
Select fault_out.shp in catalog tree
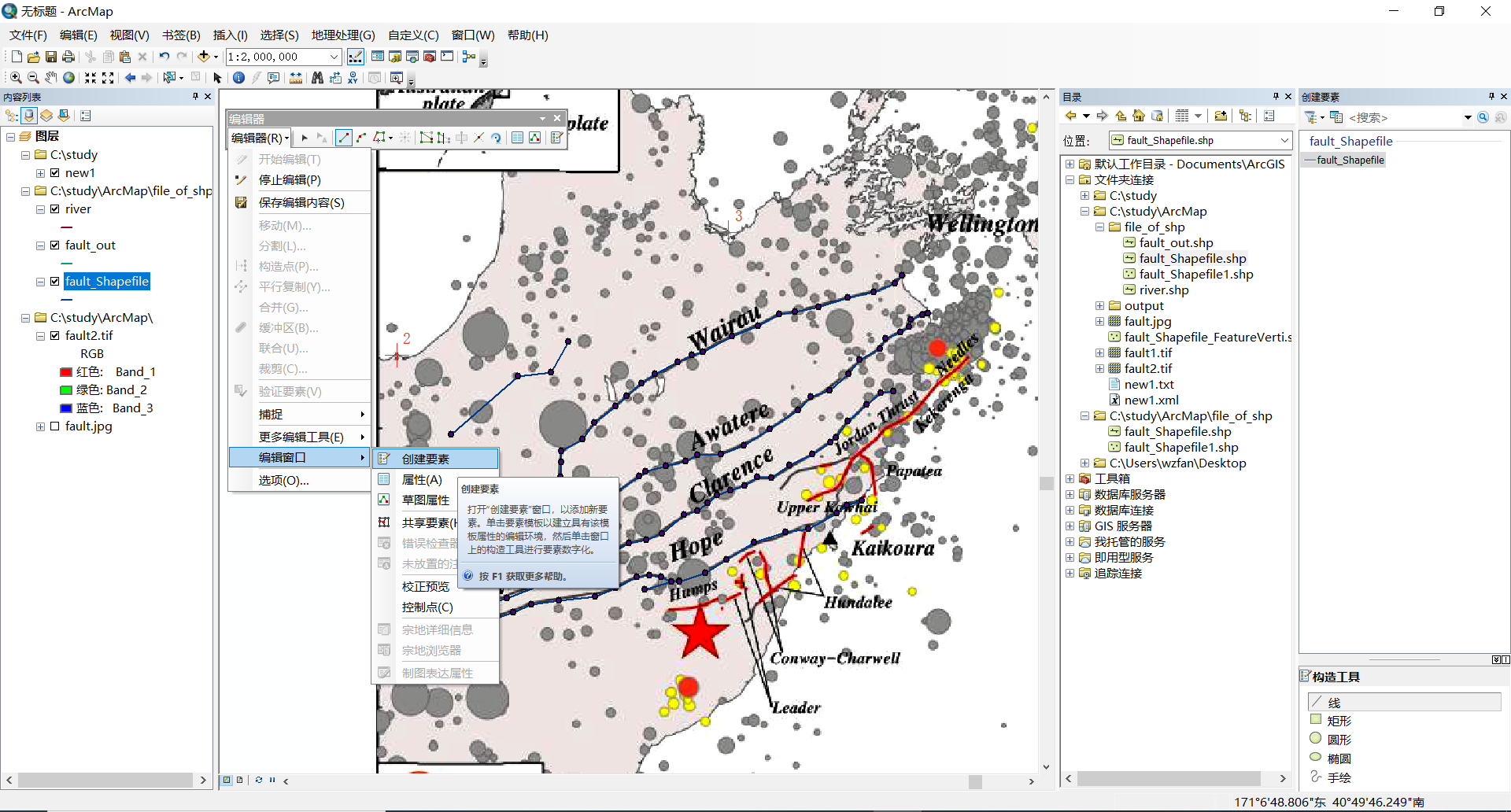[1176, 243]
